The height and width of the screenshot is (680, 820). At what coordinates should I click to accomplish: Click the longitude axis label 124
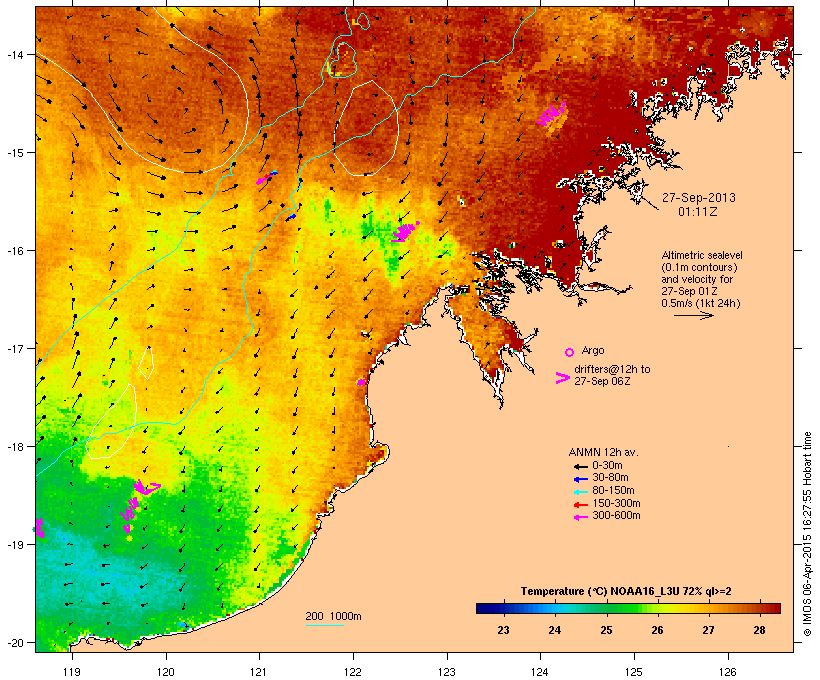pyautogui.click(x=540, y=671)
